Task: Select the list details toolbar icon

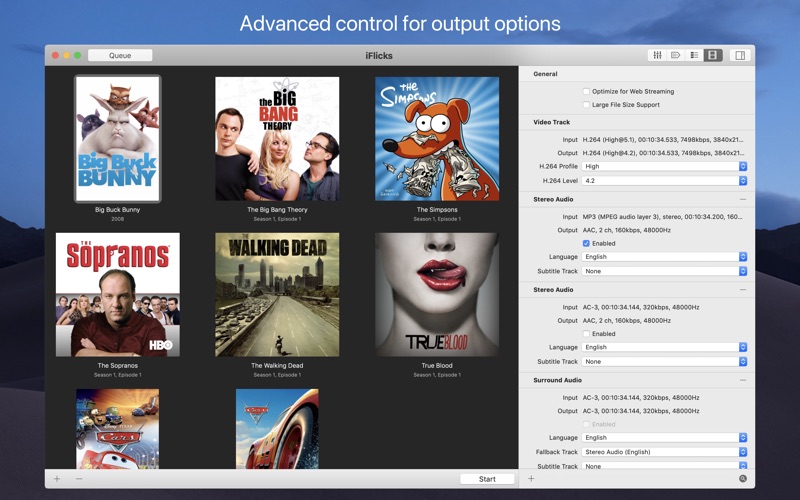Action: click(x=694, y=55)
